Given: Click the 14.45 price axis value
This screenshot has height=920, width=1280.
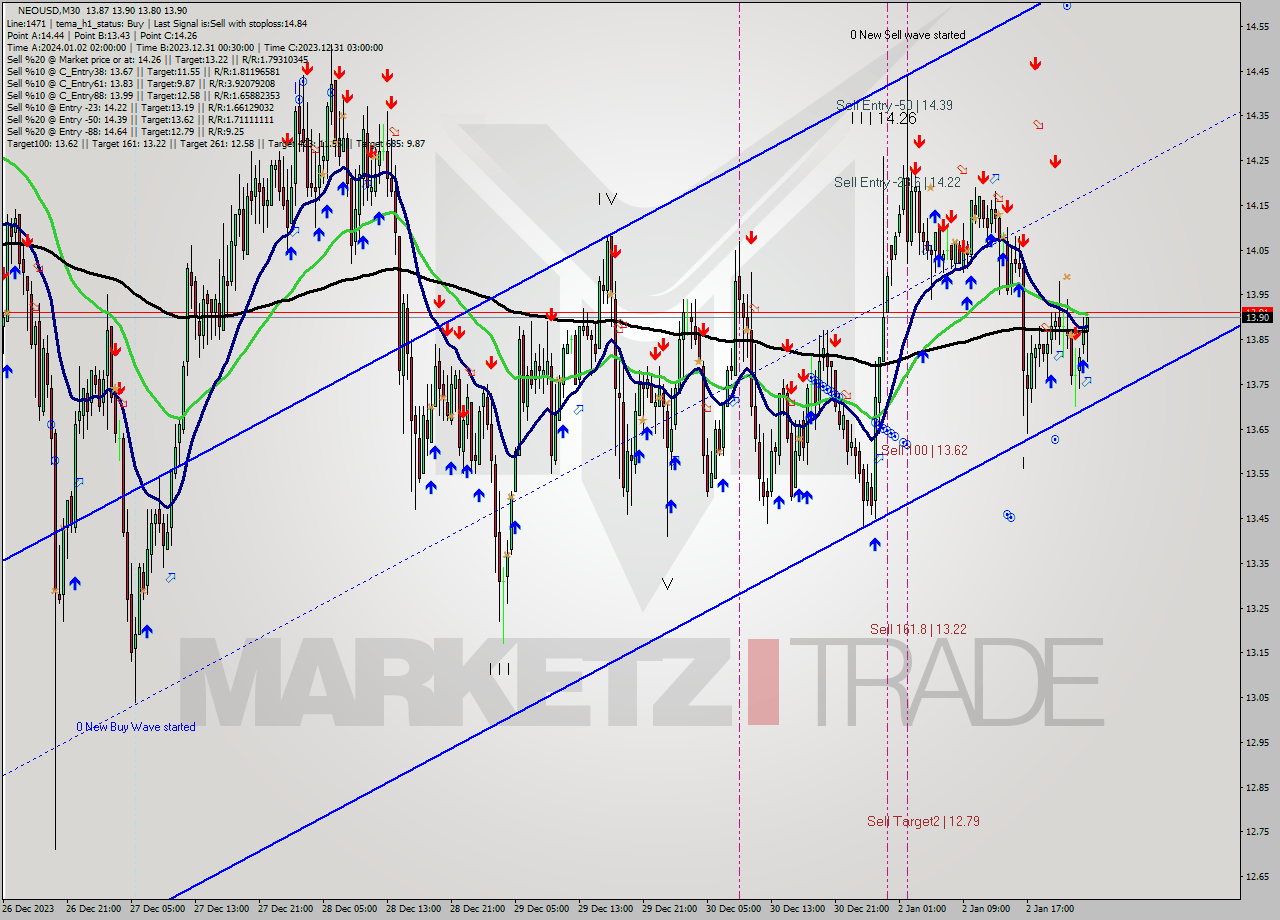Looking at the screenshot, I should [x=1258, y=71].
